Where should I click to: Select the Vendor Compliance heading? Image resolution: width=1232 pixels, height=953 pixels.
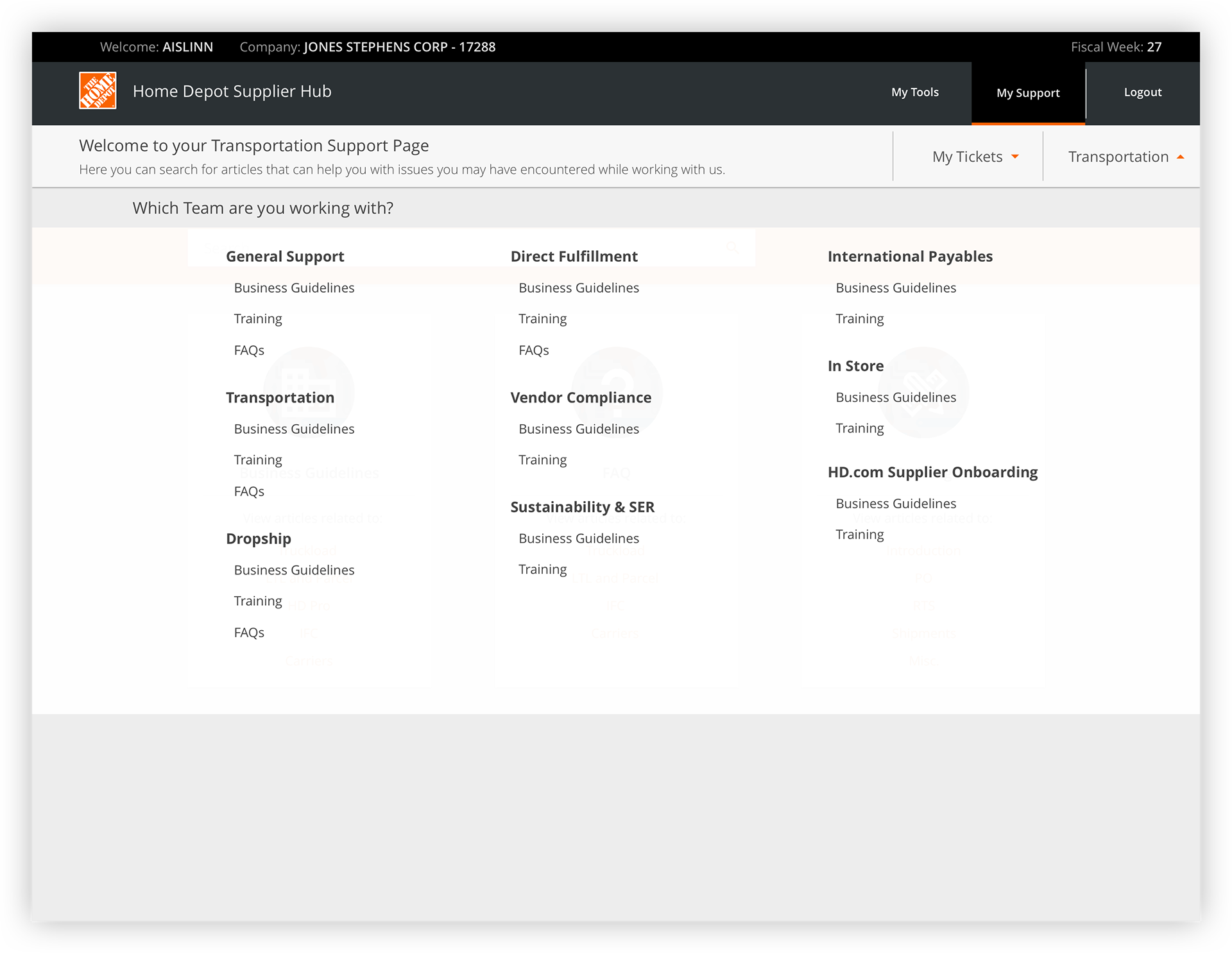581,398
